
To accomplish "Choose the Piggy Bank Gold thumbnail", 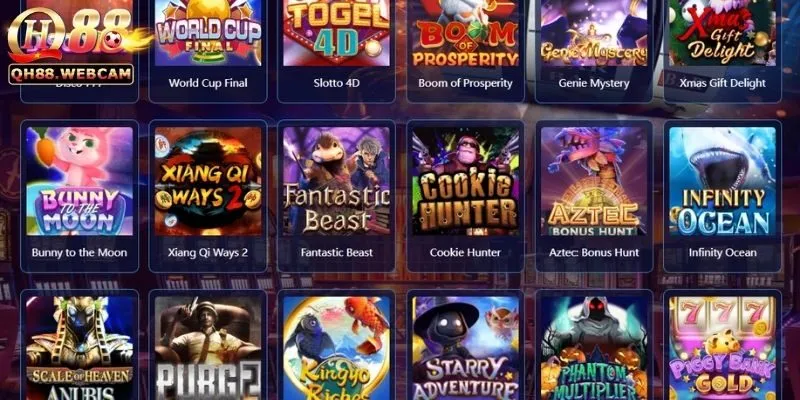I will [x=722, y=348].
